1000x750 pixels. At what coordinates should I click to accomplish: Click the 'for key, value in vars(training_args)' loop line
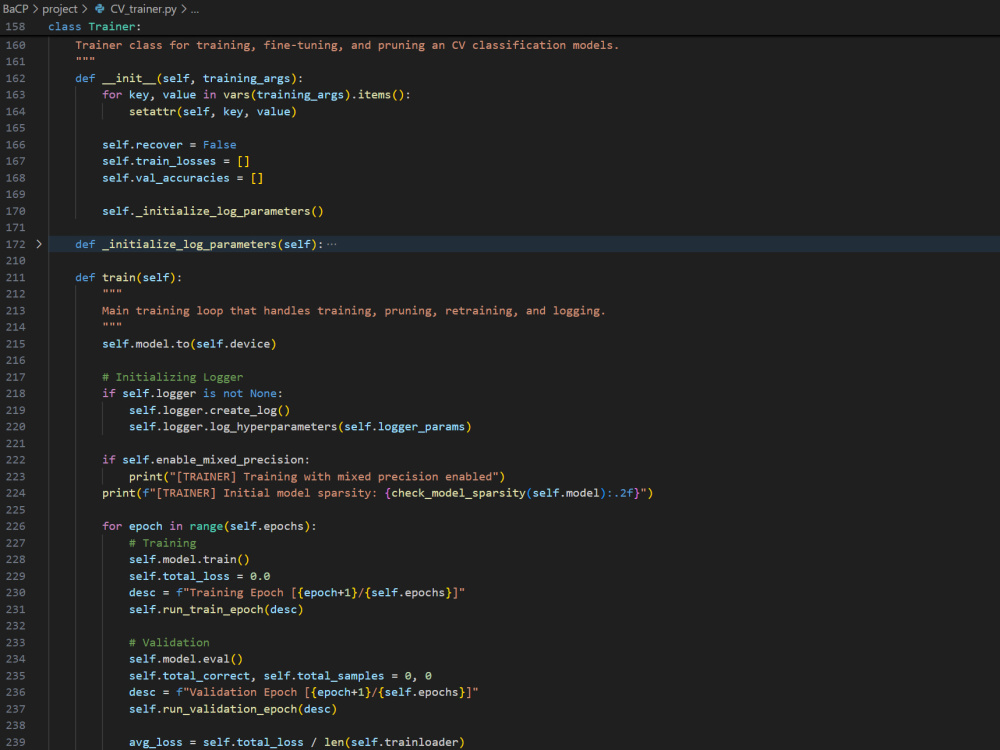click(256, 95)
